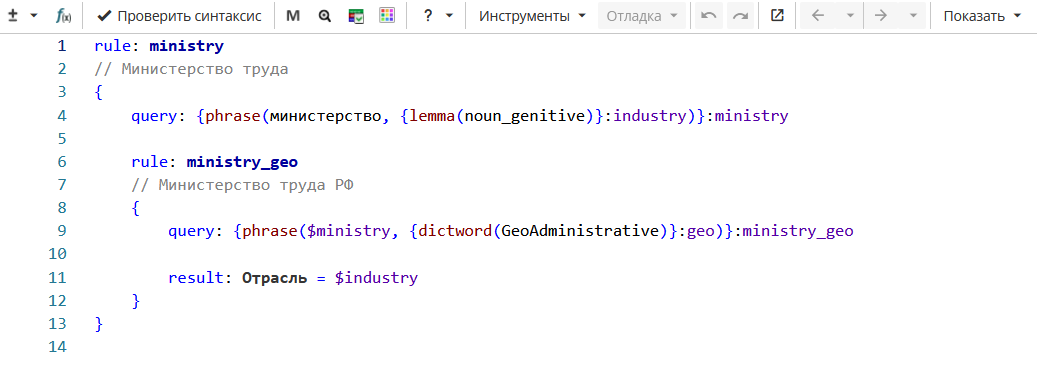
Task: Open the colored grid palette icon
Action: coord(388,15)
